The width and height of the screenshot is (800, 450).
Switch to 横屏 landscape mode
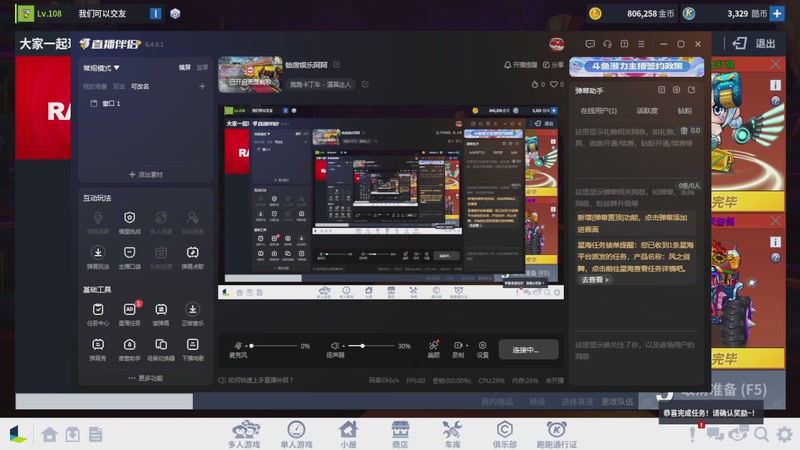[x=185, y=67]
